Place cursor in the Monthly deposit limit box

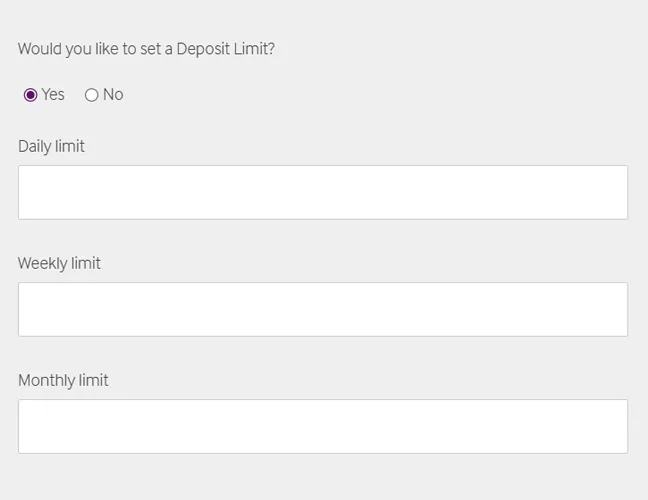coord(323,426)
